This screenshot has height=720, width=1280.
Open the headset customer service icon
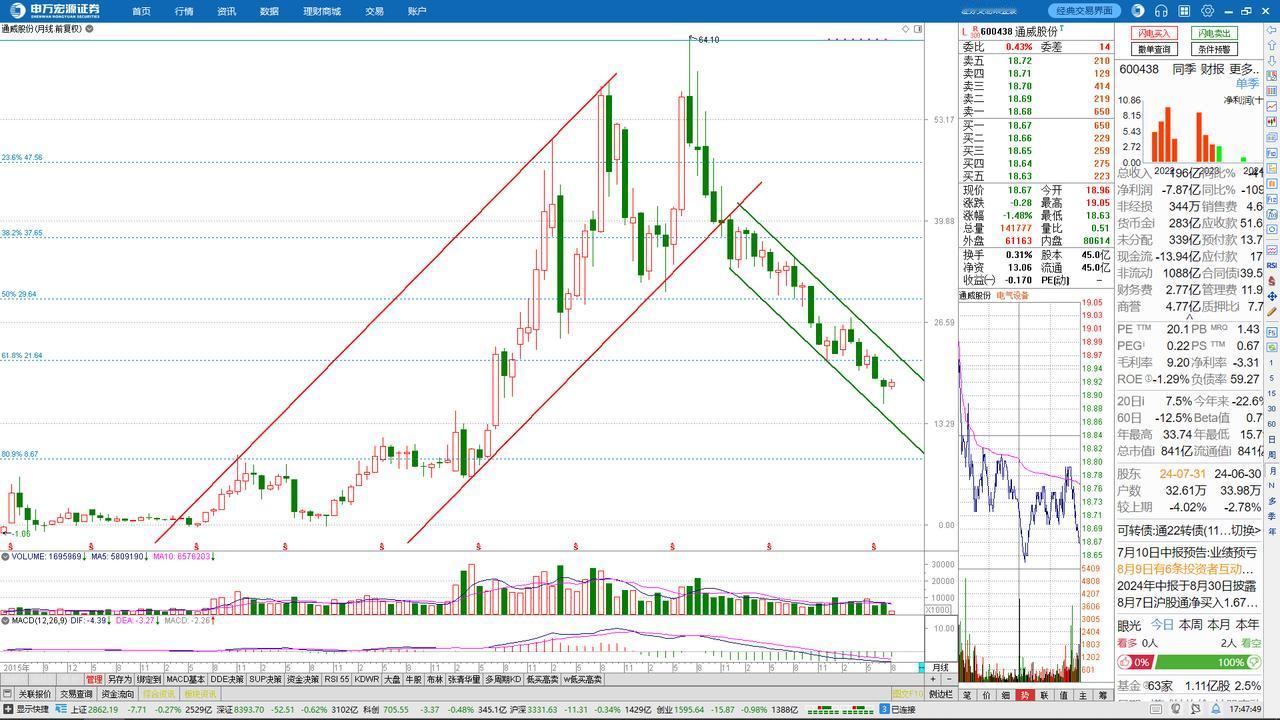(x=1161, y=11)
